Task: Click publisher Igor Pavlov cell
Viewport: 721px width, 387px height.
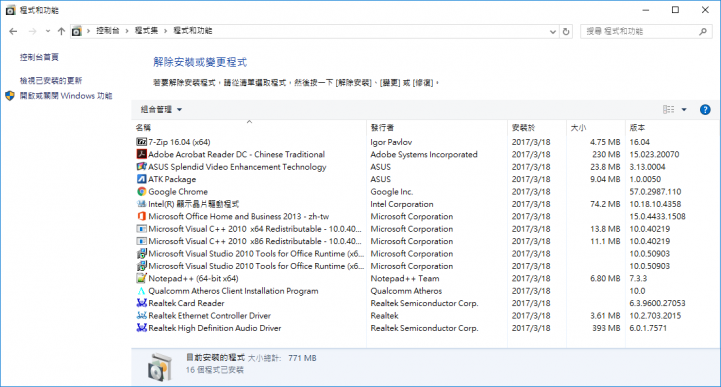Action: (x=391, y=142)
